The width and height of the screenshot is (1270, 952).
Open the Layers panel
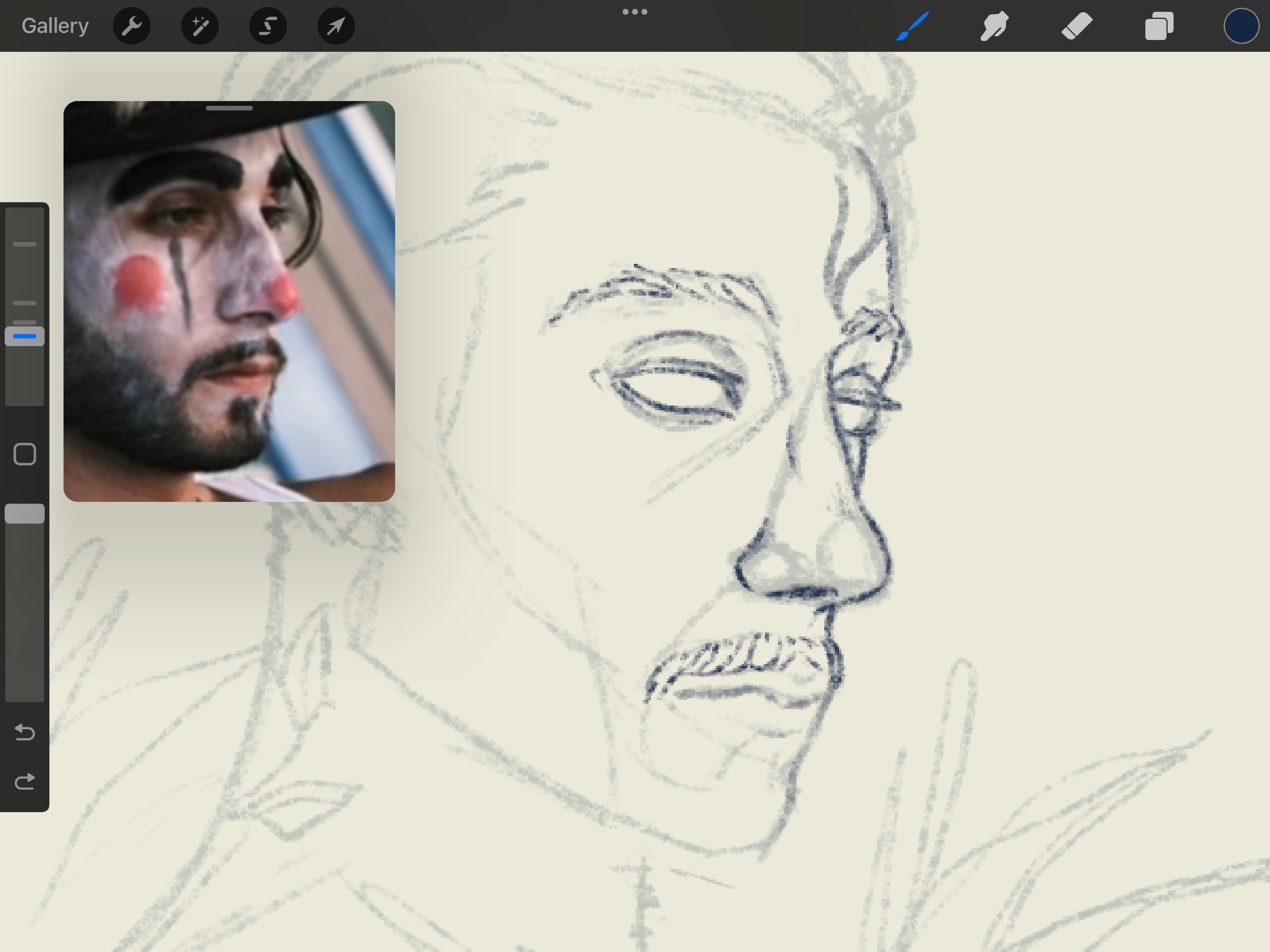[1159, 26]
